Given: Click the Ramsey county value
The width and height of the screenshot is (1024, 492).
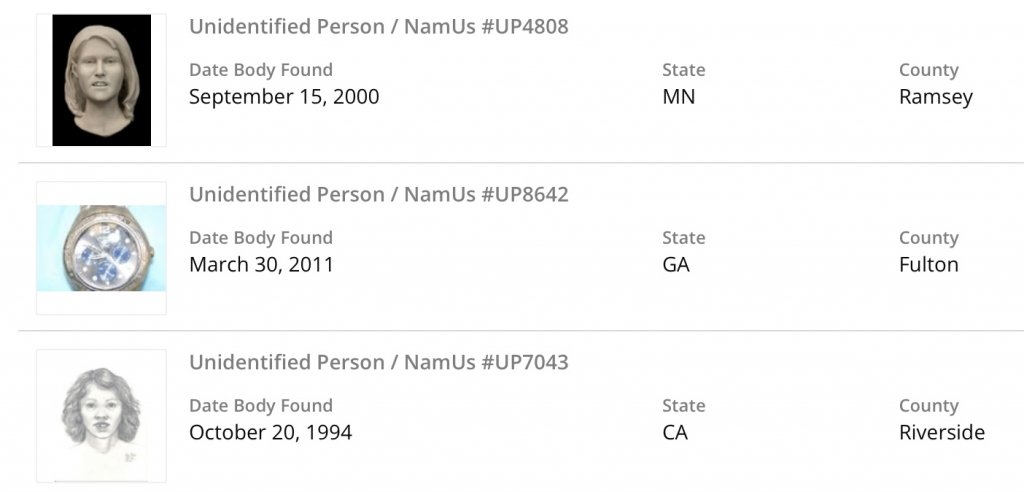Looking at the screenshot, I should click(935, 97).
